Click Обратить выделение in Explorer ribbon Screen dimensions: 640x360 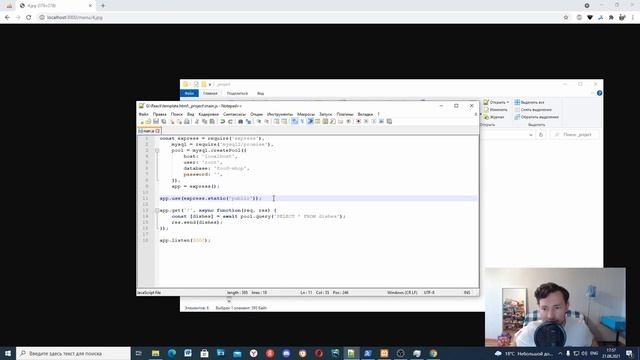536,117
